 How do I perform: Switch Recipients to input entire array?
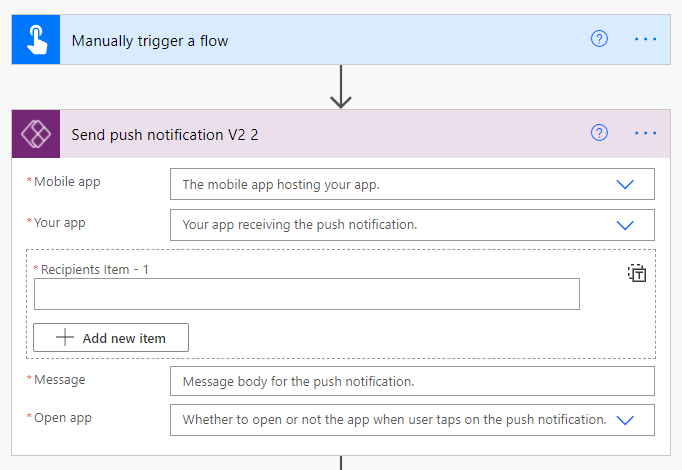(637, 274)
